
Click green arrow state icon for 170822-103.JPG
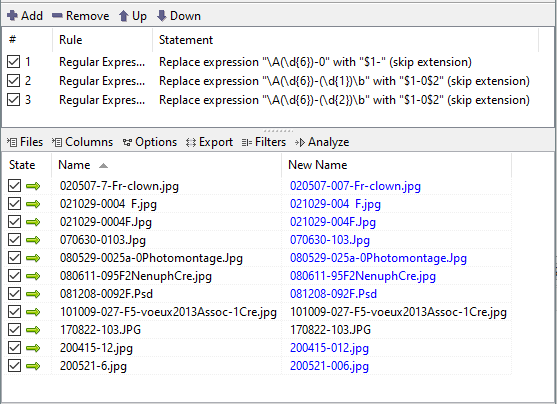33,330
